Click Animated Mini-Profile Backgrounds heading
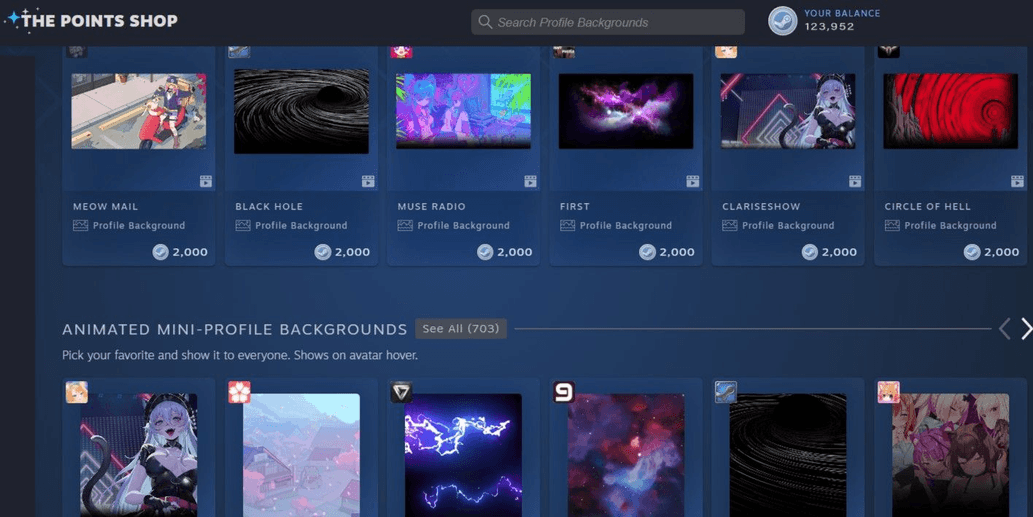1033x517 pixels. 235,329
